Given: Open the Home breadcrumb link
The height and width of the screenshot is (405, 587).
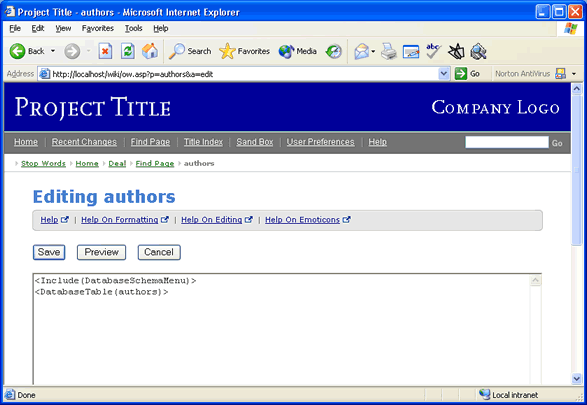Looking at the screenshot, I should (x=87, y=164).
